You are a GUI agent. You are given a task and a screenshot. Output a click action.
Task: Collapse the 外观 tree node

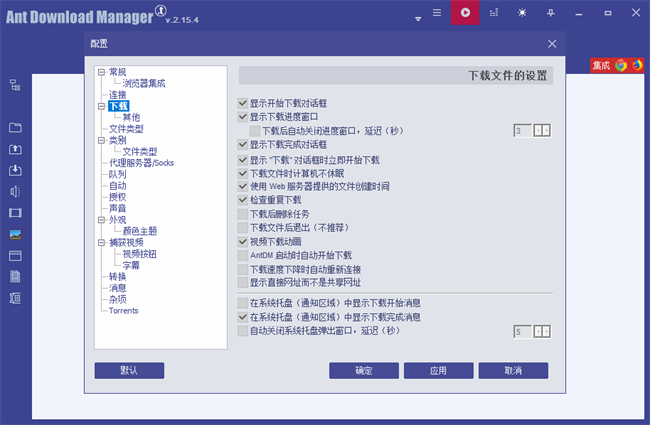(x=101, y=219)
